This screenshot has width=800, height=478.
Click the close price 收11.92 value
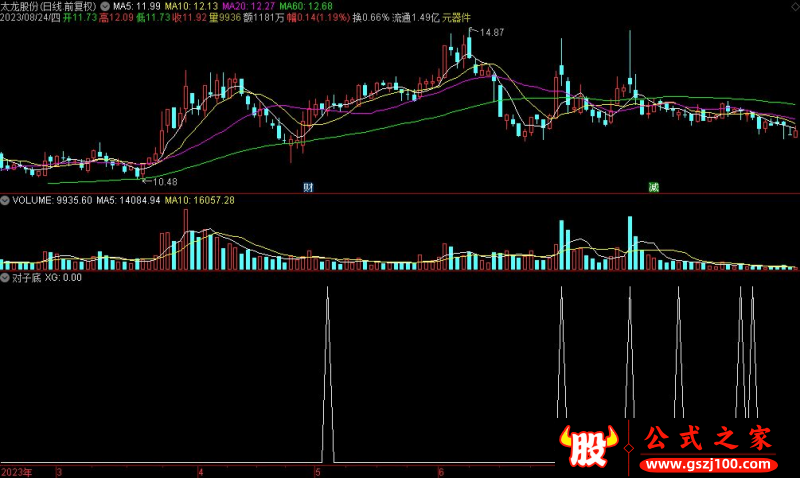pos(190,18)
